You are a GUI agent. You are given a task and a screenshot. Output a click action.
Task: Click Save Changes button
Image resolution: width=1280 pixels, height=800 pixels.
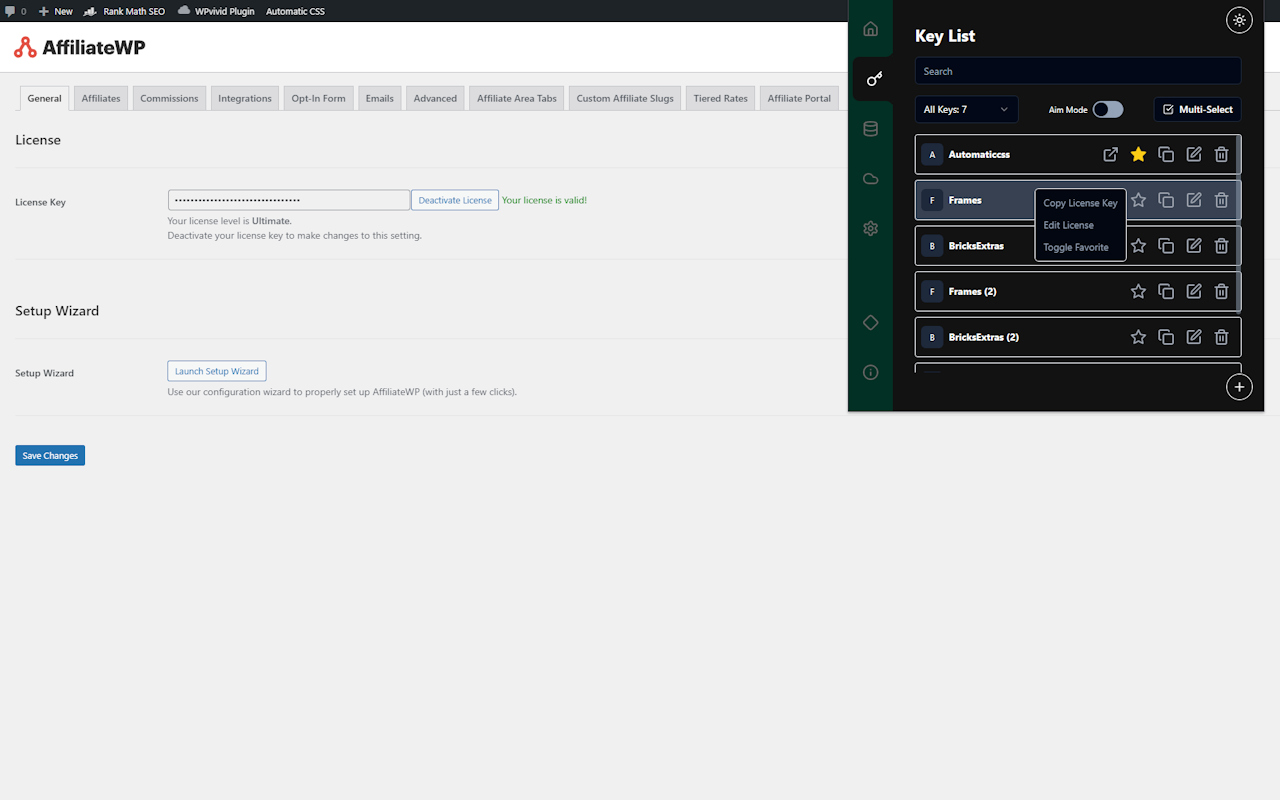(x=50, y=455)
